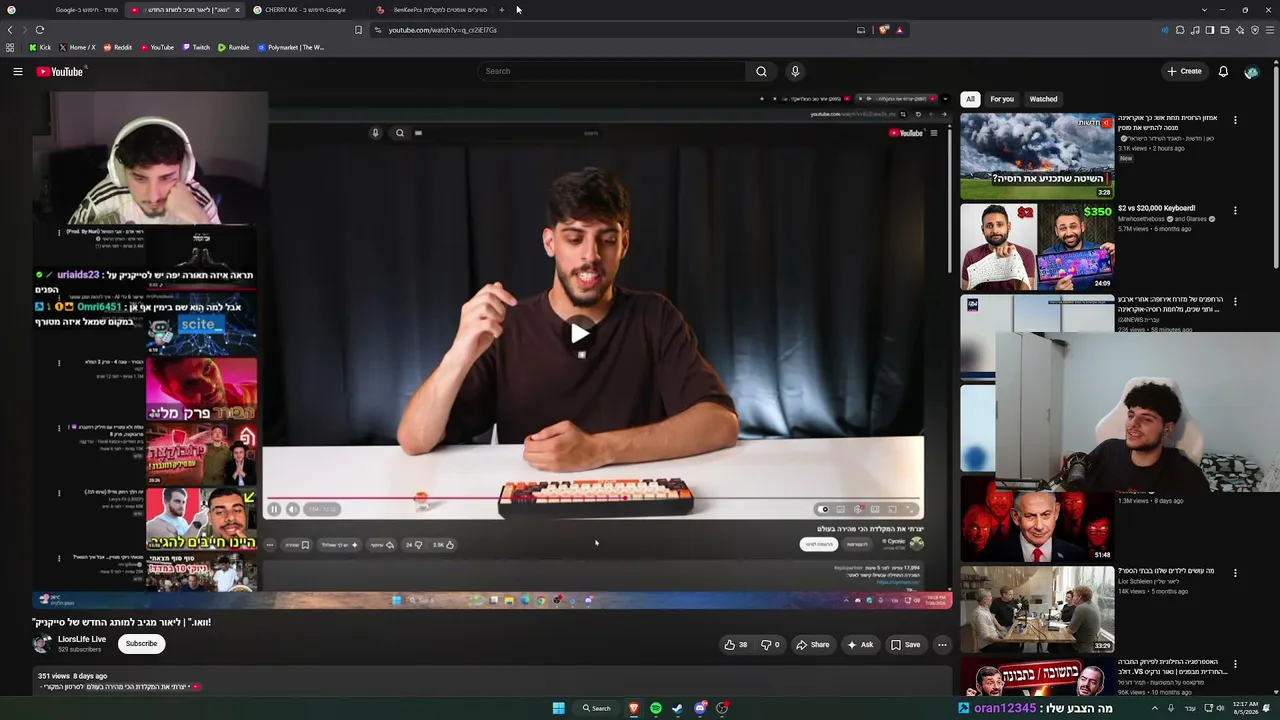Open OBS from the taskbar
The width and height of the screenshot is (1280, 720).
(722, 708)
